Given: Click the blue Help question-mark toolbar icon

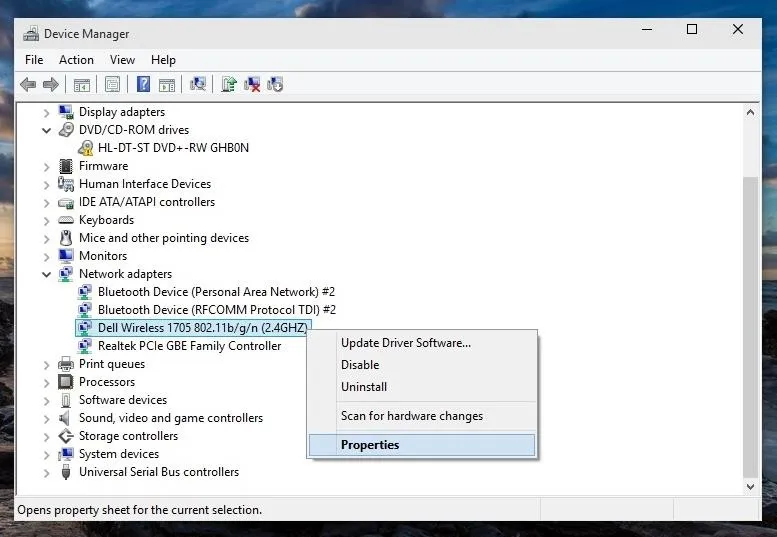Looking at the screenshot, I should coord(143,84).
